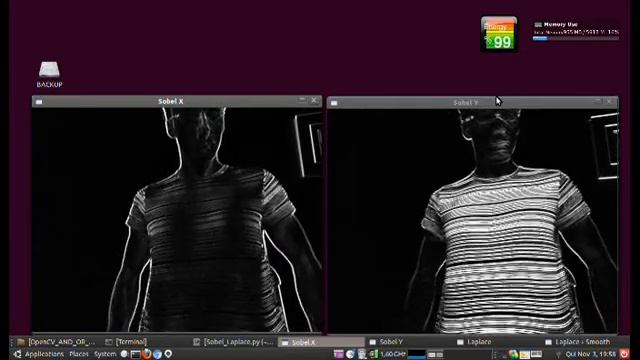Click the white ring launcher icon
Image resolution: width=640 pixels, height=360 pixels.
point(168,354)
